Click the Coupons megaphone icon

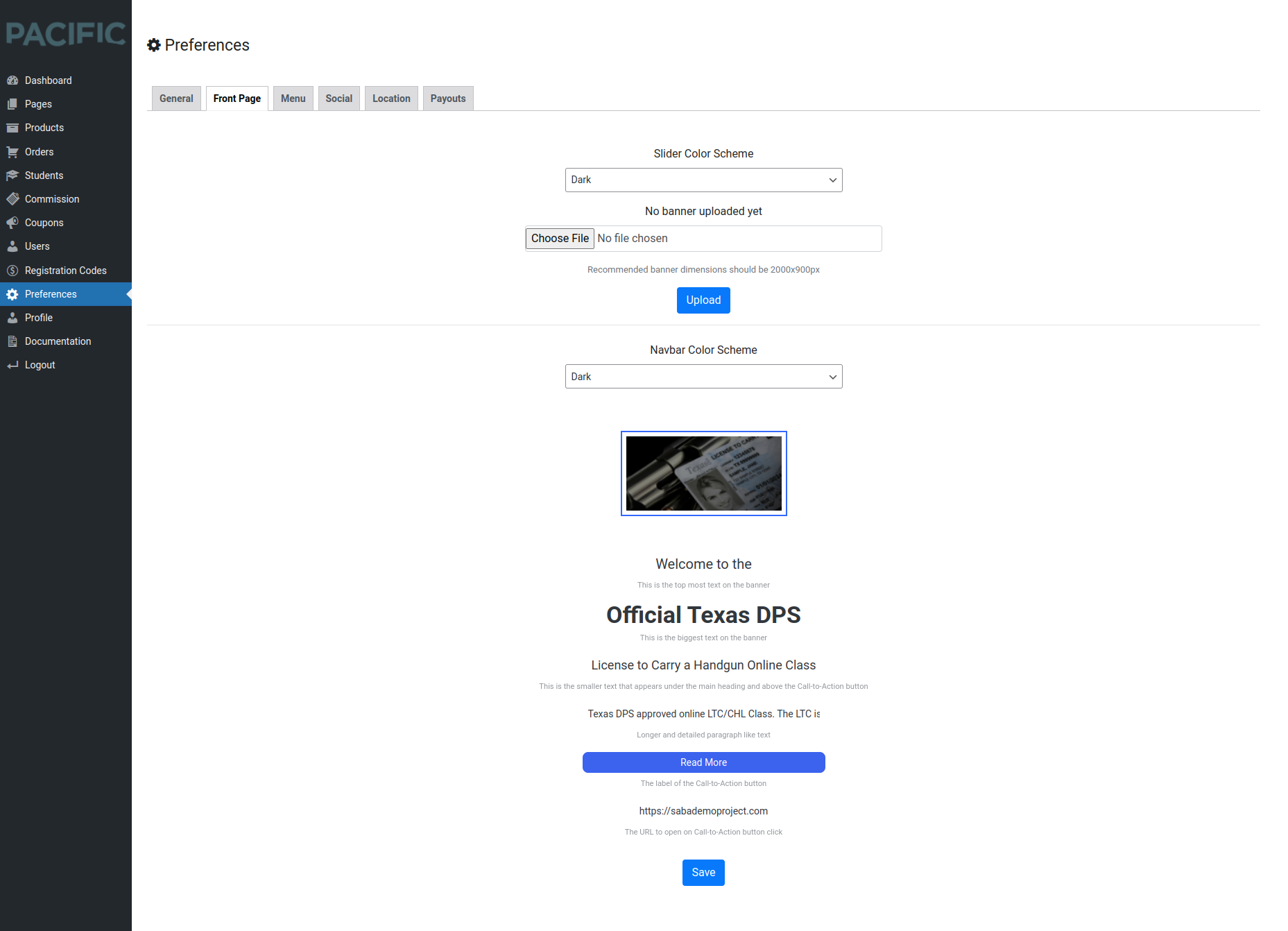(12, 223)
